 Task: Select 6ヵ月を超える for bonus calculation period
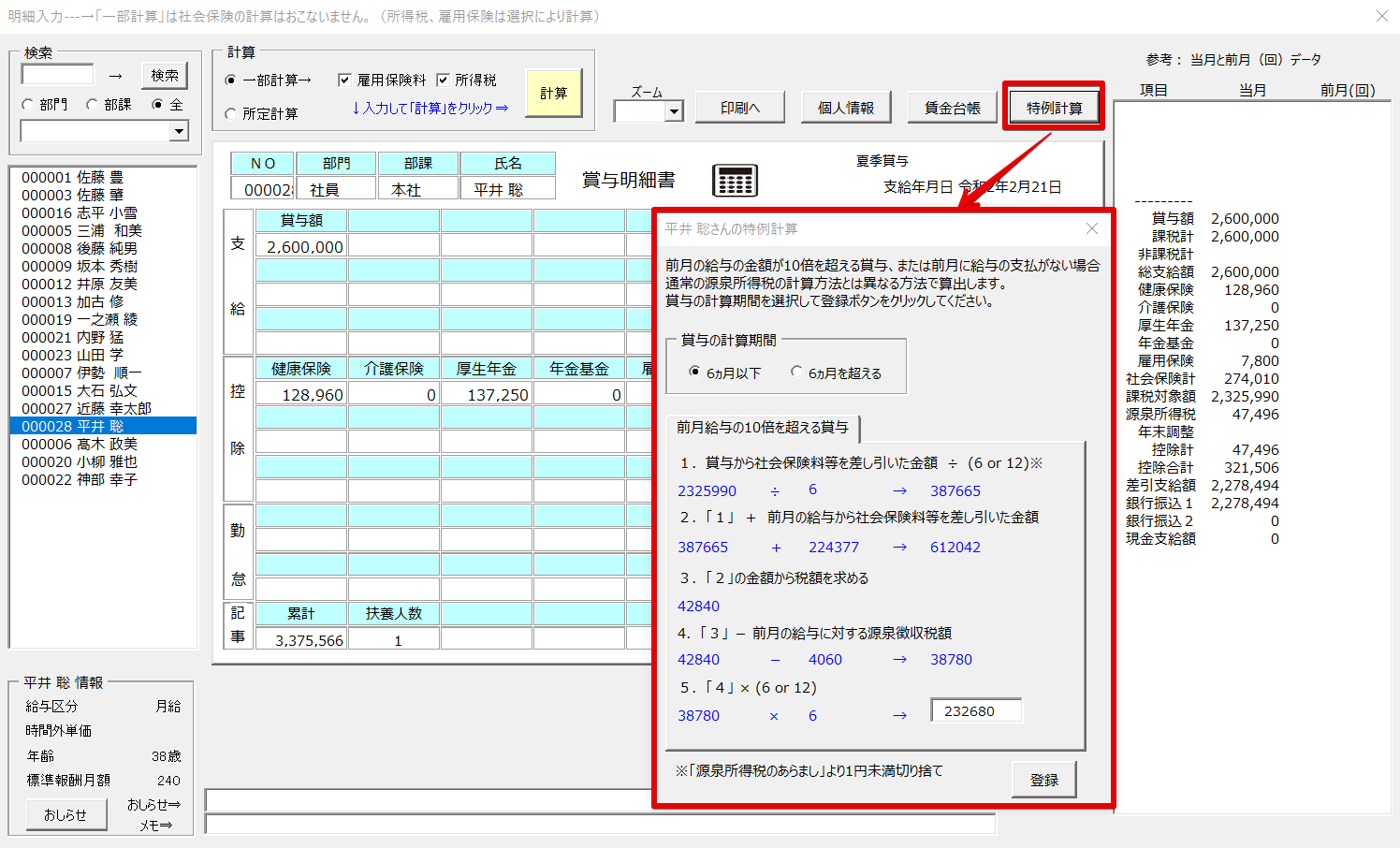coord(796,372)
